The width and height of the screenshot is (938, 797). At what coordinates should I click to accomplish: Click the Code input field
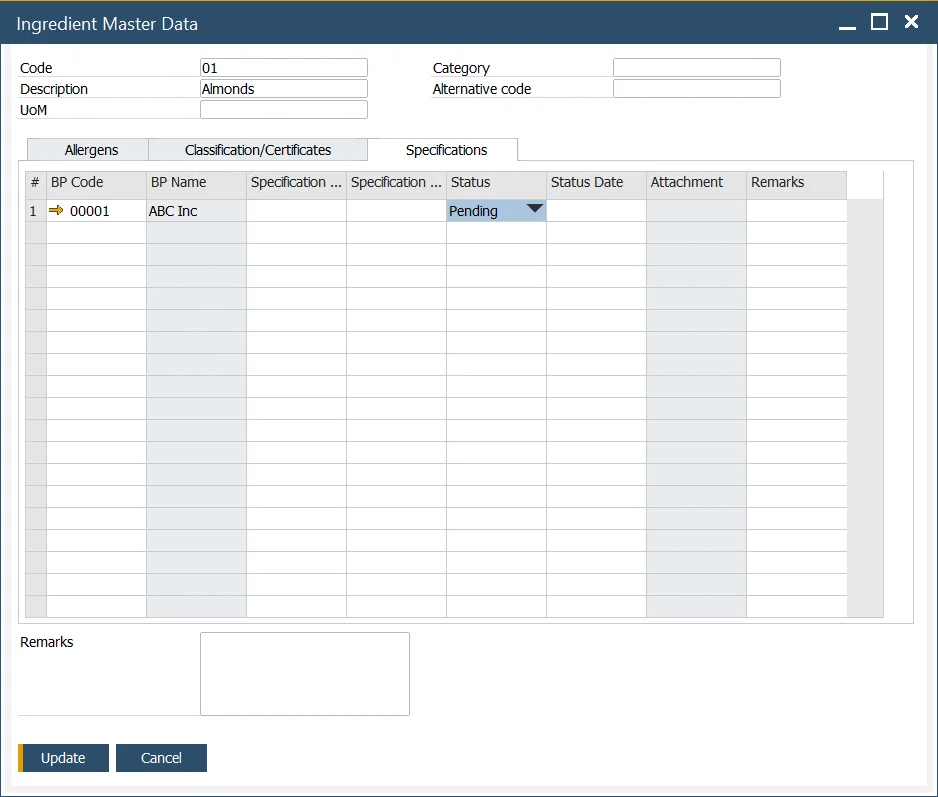284,68
